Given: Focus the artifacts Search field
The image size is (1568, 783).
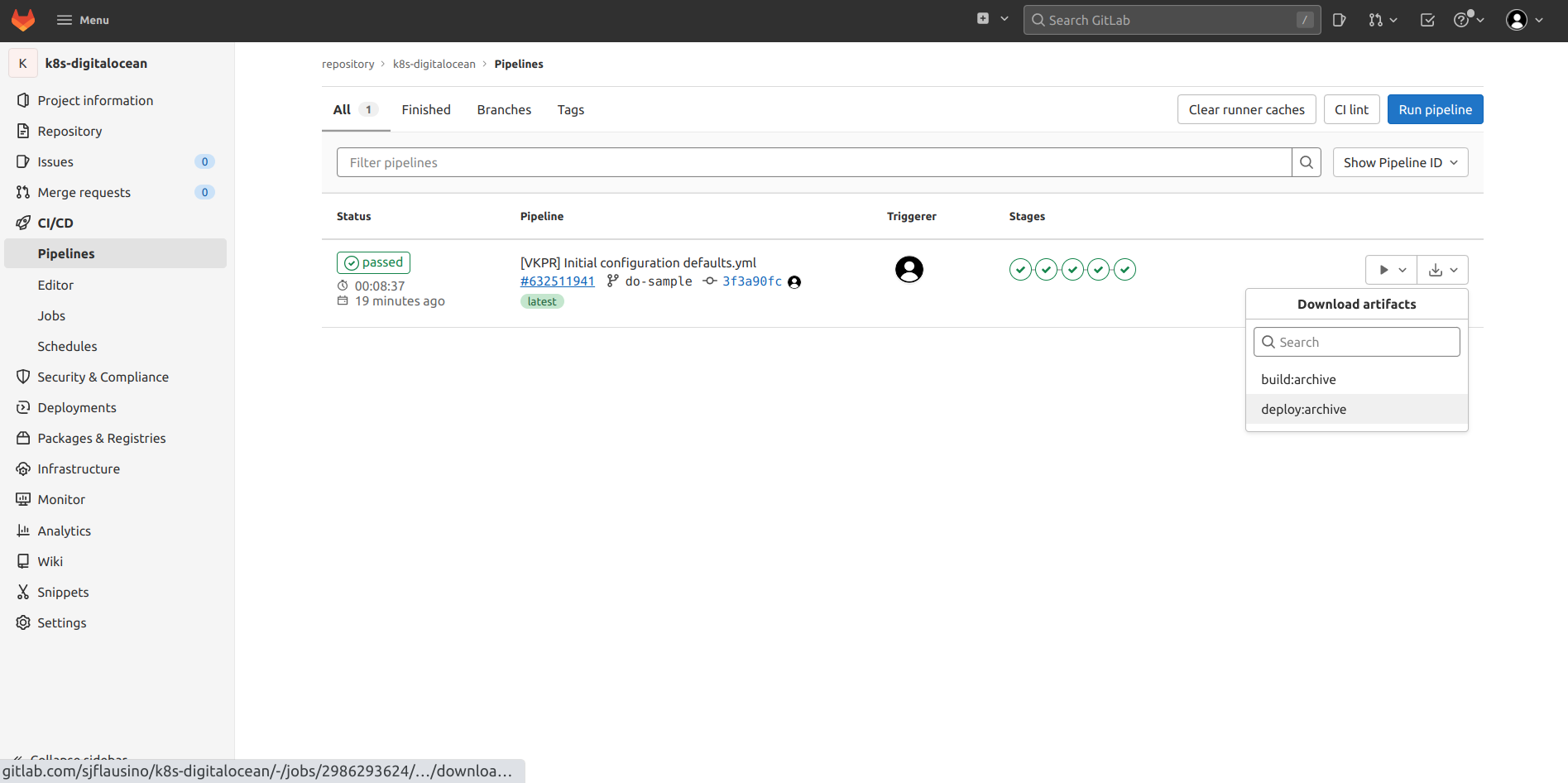Looking at the screenshot, I should [1357, 342].
